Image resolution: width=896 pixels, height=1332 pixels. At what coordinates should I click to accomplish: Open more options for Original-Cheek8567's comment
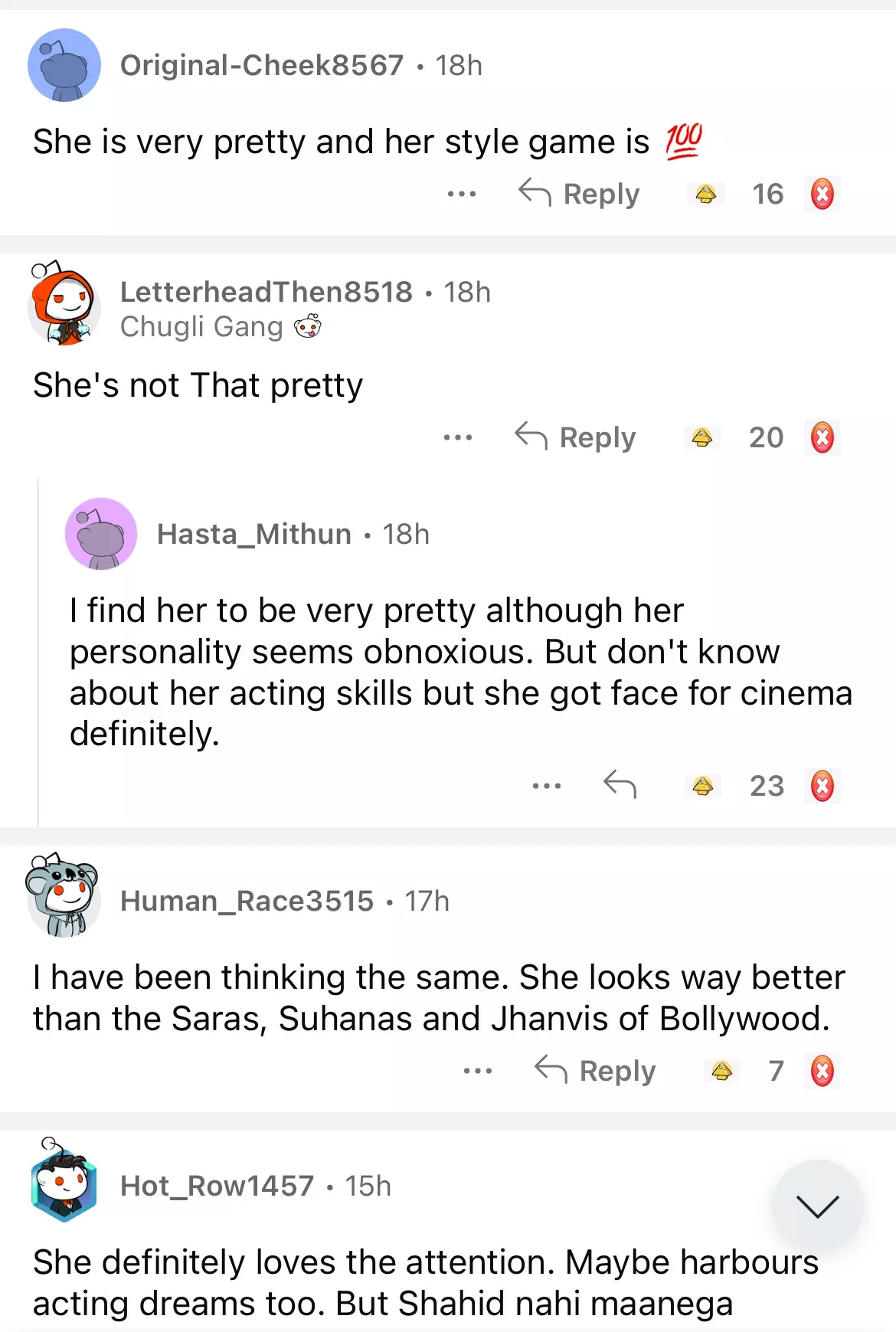coord(462,194)
